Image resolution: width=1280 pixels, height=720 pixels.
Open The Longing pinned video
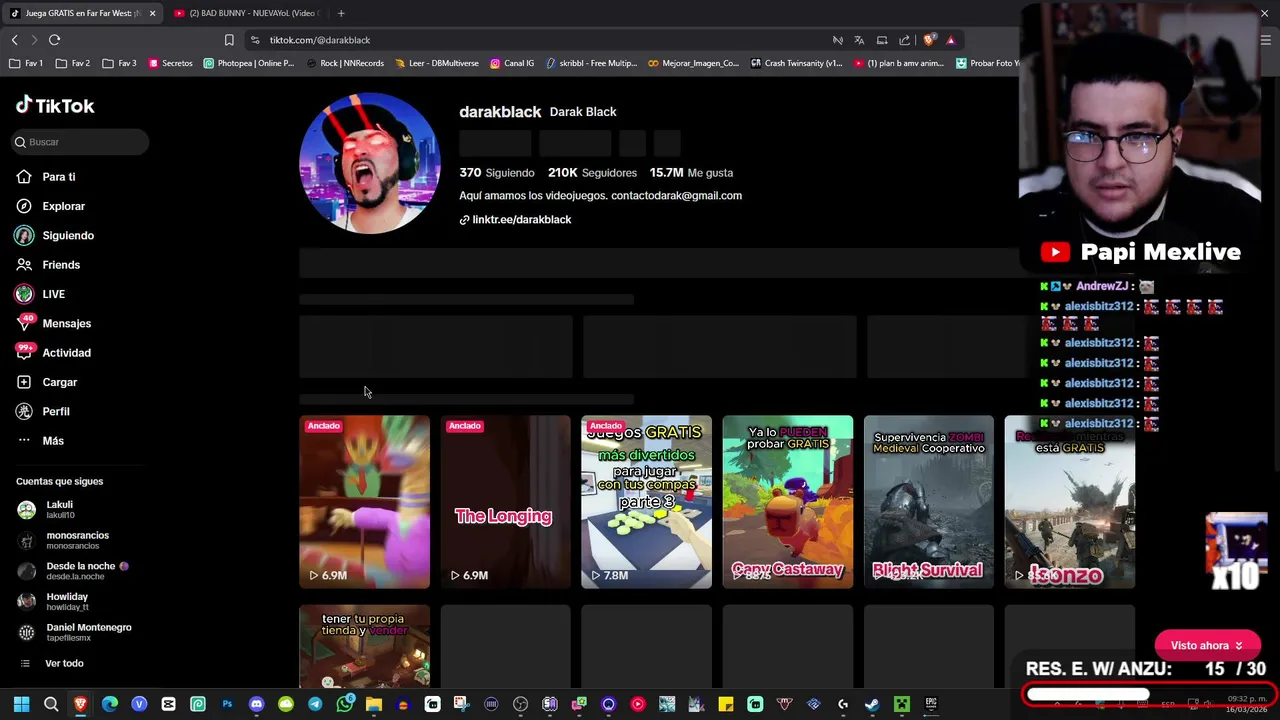(505, 502)
